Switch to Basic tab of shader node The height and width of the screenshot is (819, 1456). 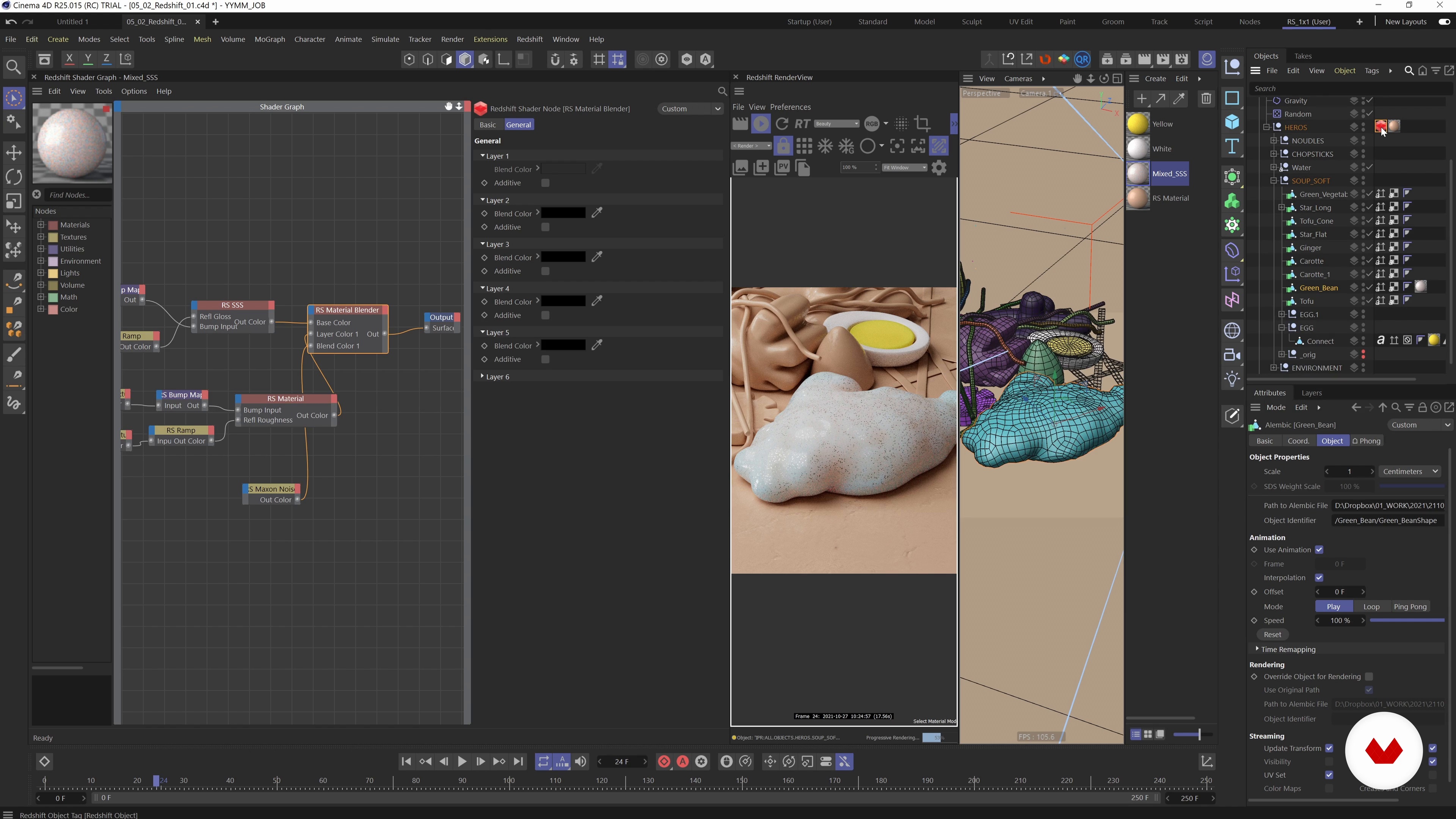(x=487, y=125)
